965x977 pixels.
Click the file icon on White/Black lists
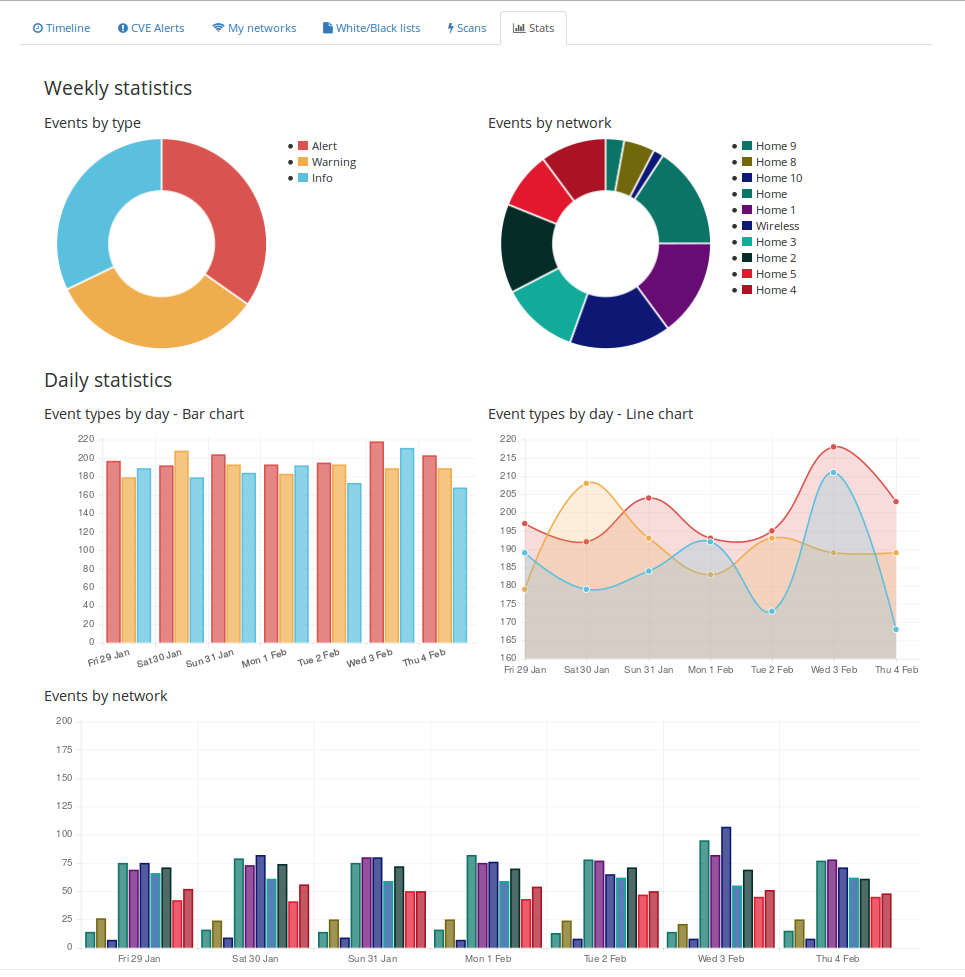pos(327,28)
